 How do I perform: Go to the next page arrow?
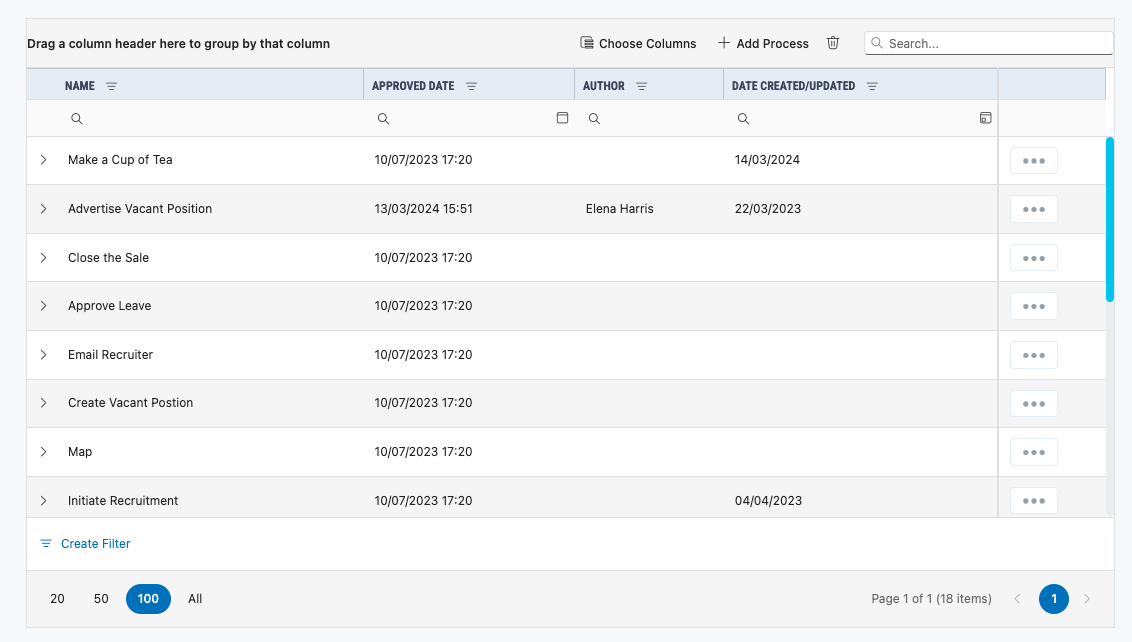pos(1087,599)
